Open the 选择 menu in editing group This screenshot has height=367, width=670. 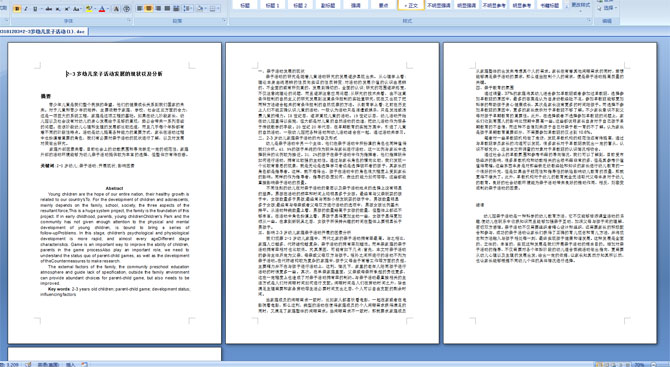tap(608, 8)
